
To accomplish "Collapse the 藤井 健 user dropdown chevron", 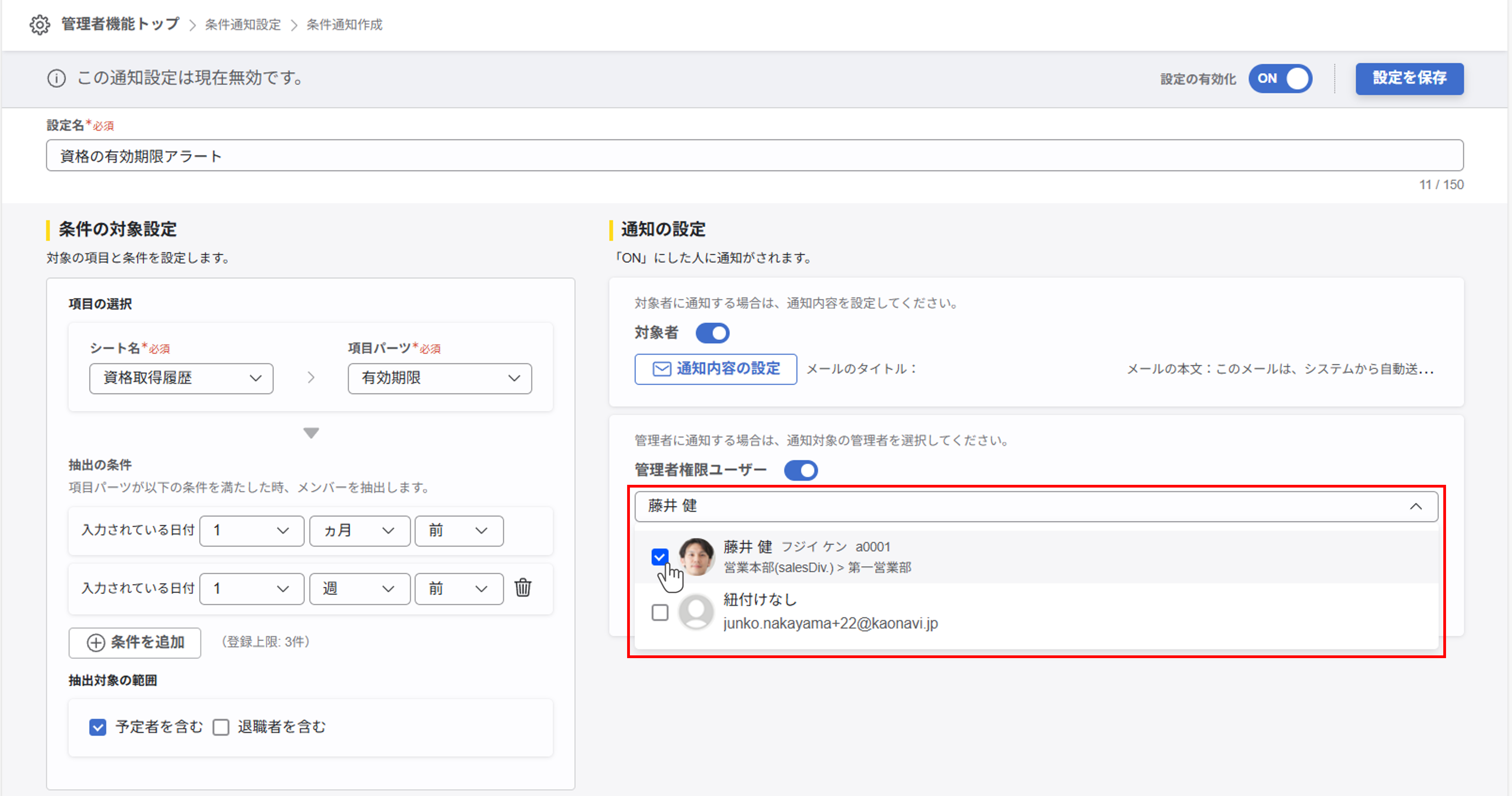I will point(1415,506).
